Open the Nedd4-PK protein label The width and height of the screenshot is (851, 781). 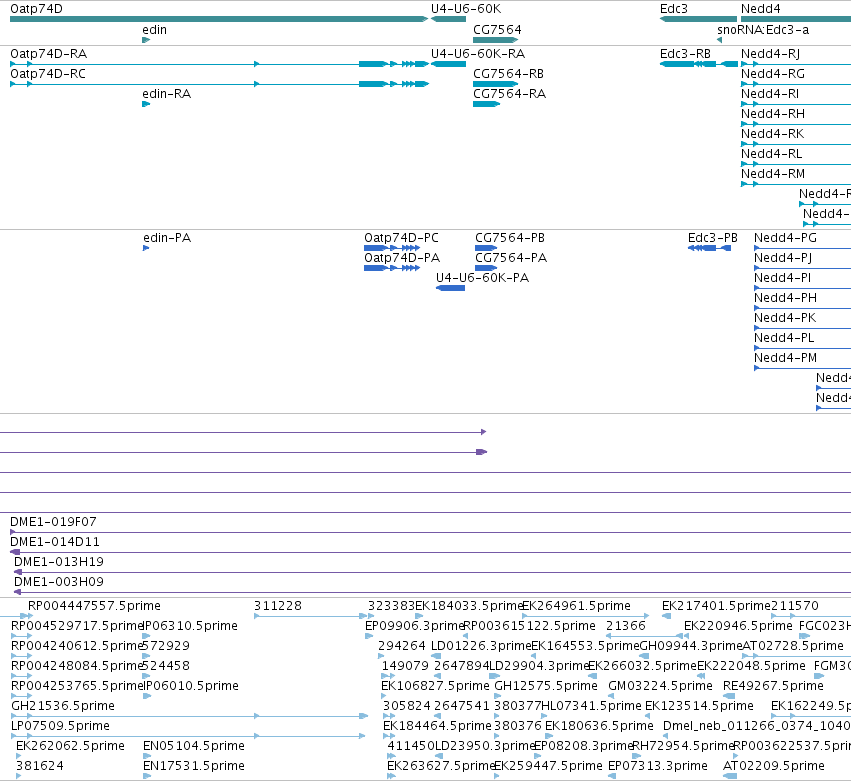(x=785, y=318)
